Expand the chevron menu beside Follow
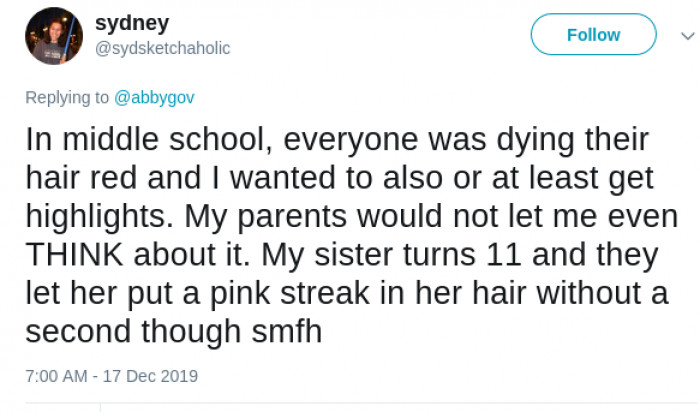 [675, 35]
